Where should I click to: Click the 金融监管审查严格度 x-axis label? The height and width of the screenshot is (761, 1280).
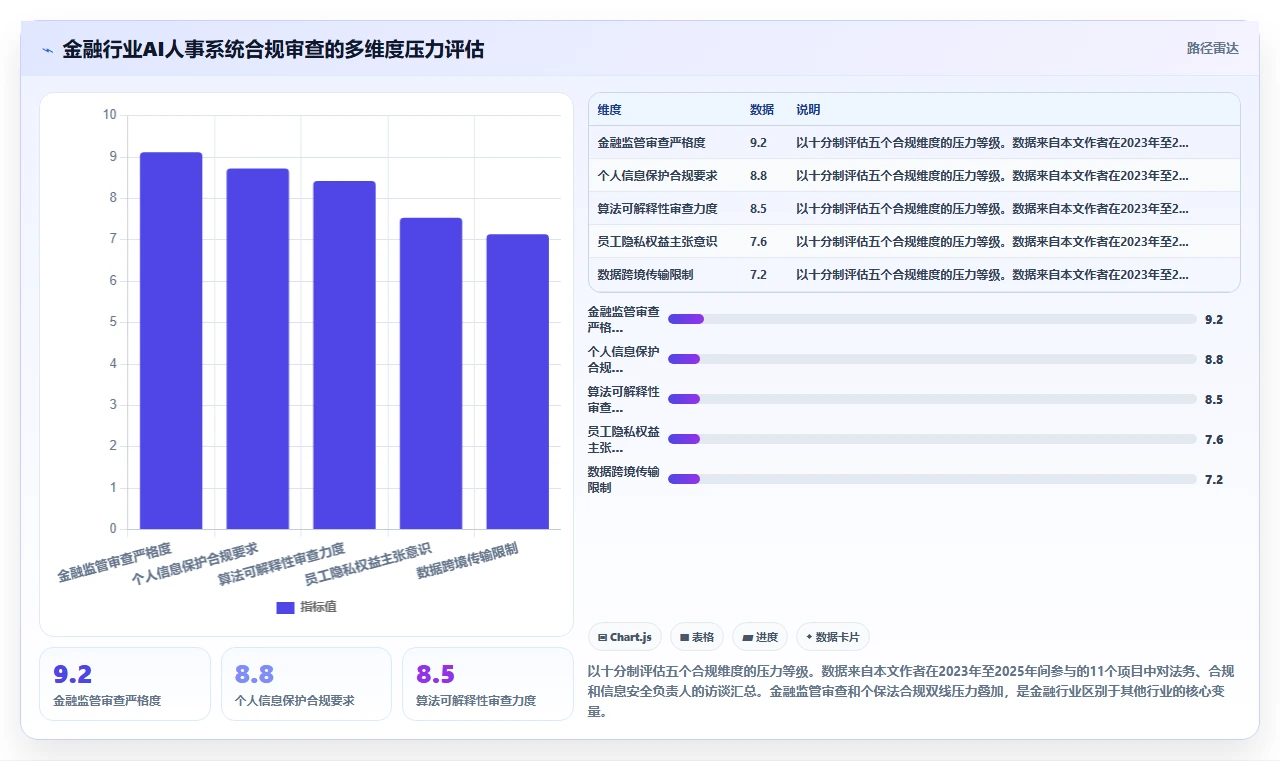[x=114, y=562]
